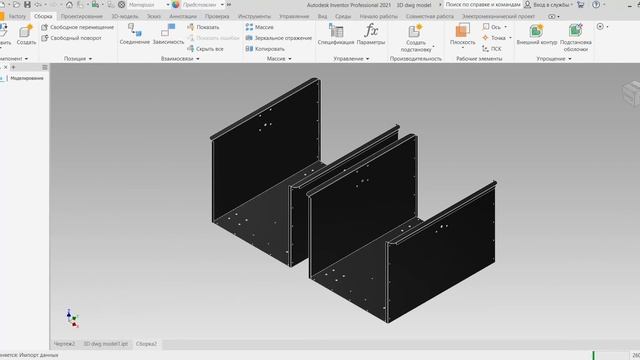Image resolution: width=640 pixels, height=360 pixels.
Task: Expand the Массив panel dropdown
Action: point(290,59)
